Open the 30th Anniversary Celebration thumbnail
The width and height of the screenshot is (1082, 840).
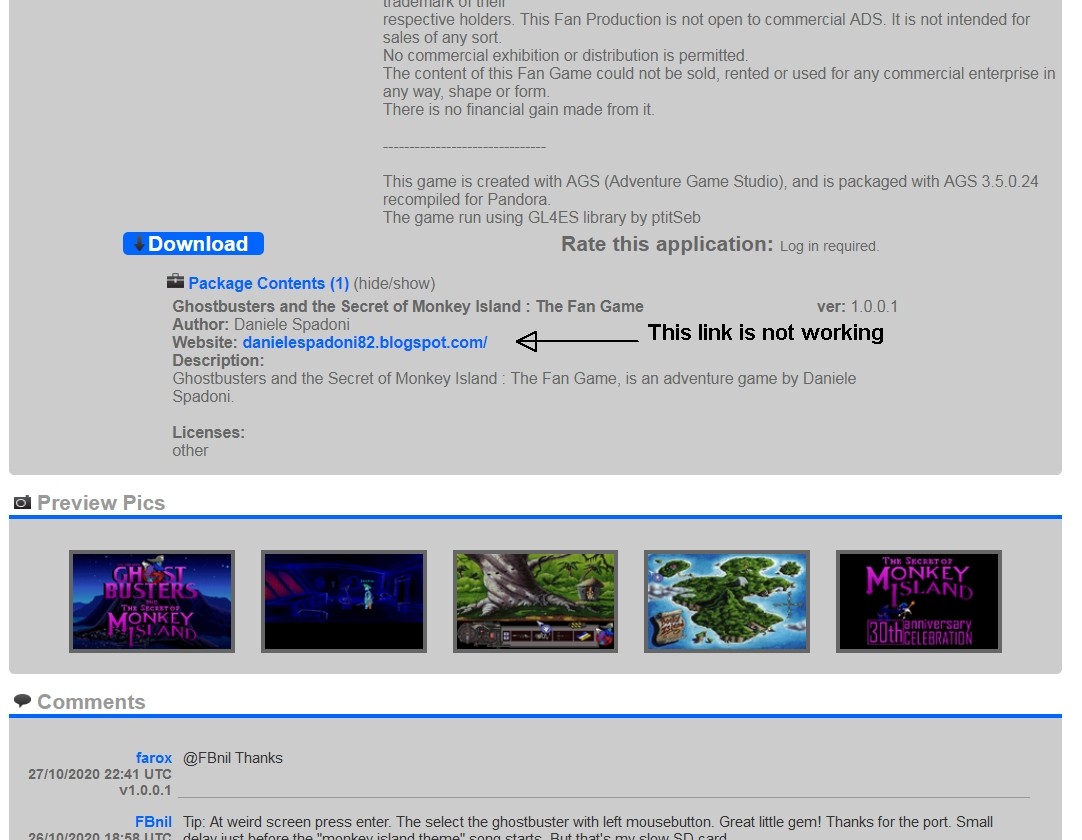point(919,601)
